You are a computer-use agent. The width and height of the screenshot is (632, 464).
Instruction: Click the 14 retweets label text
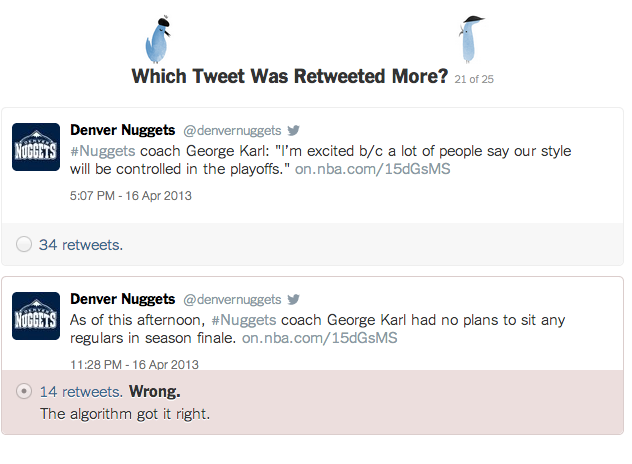(81, 391)
